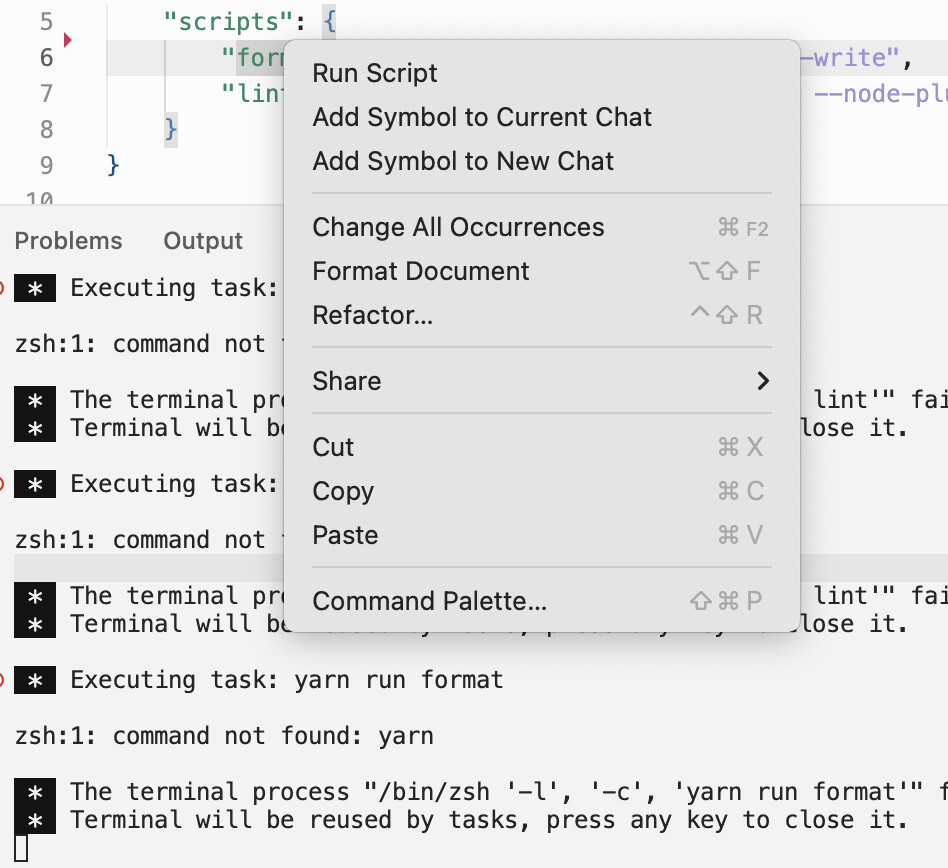Select Paste from the context menu
This screenshot has height=868, width=948.
click(x=345, y=535)
